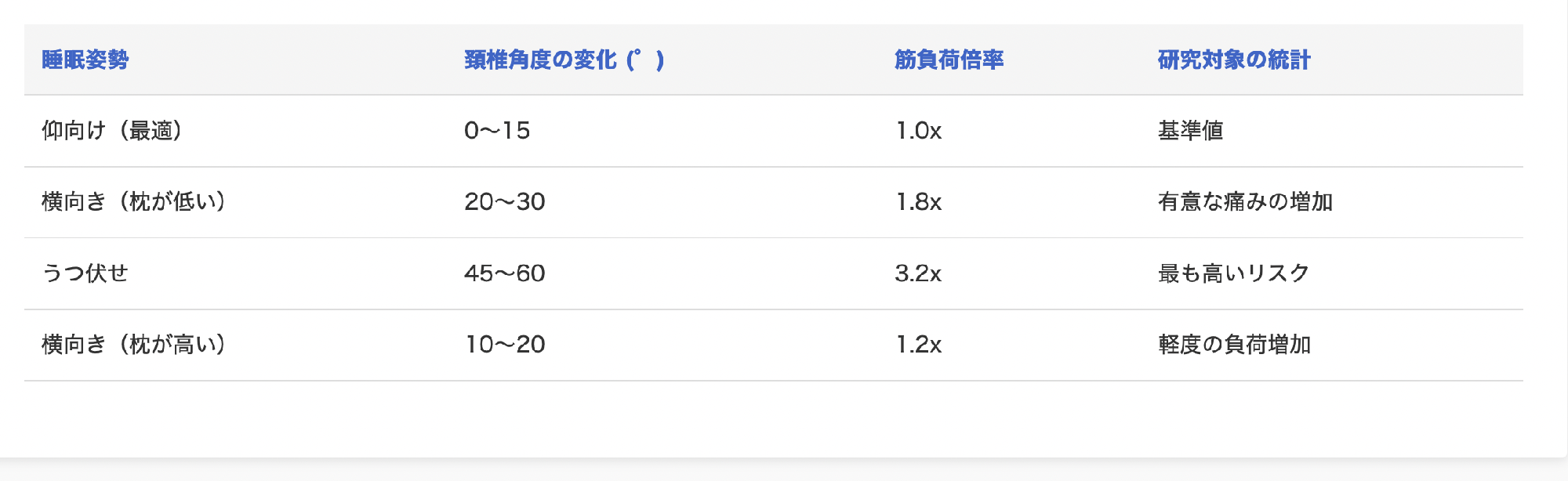Click the 0〜15 angle cell
This screenshot has height=481, width=1568.
coord(497,131)
